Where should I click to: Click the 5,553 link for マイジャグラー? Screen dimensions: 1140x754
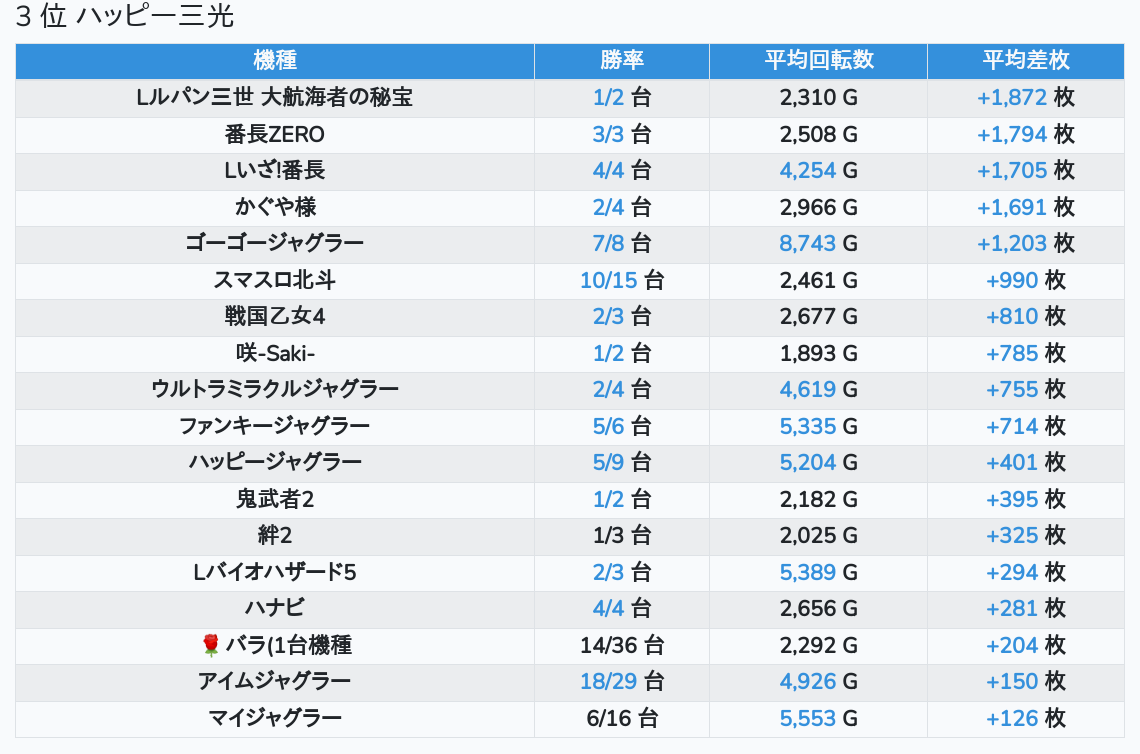(808, 718)
